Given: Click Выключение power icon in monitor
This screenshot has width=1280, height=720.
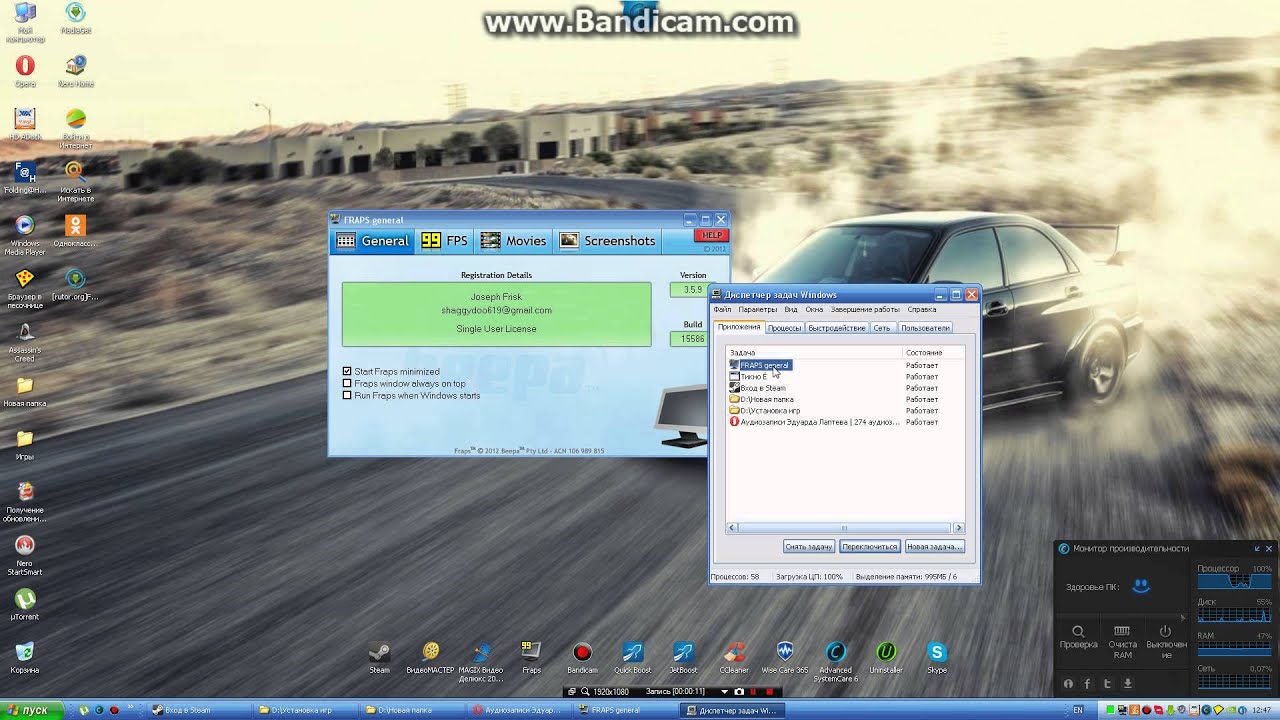Looking at the screenshot, I should tap(1166, 642).
